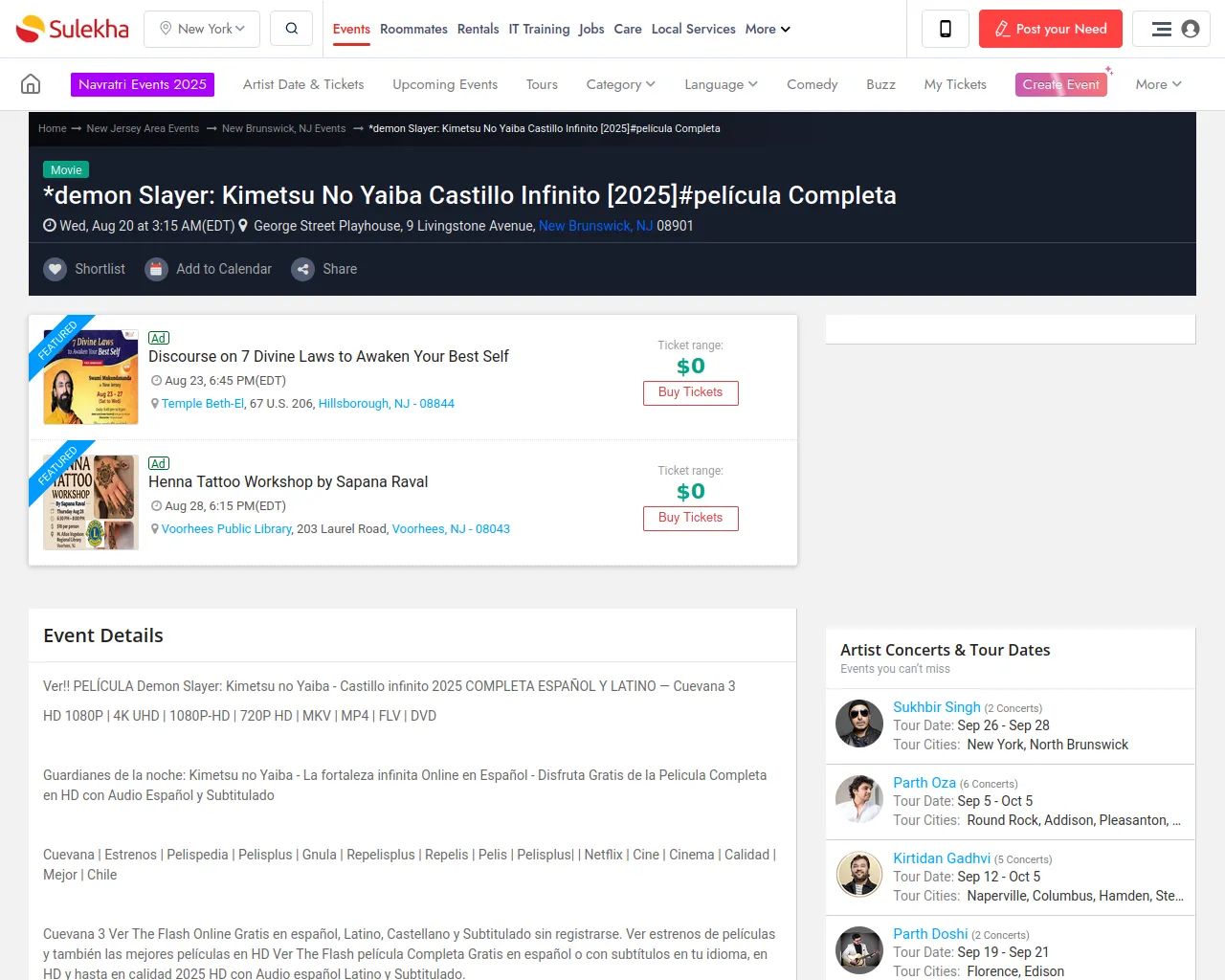
Task: Open Artist Date & Tickets
Action: pos(303,84)
